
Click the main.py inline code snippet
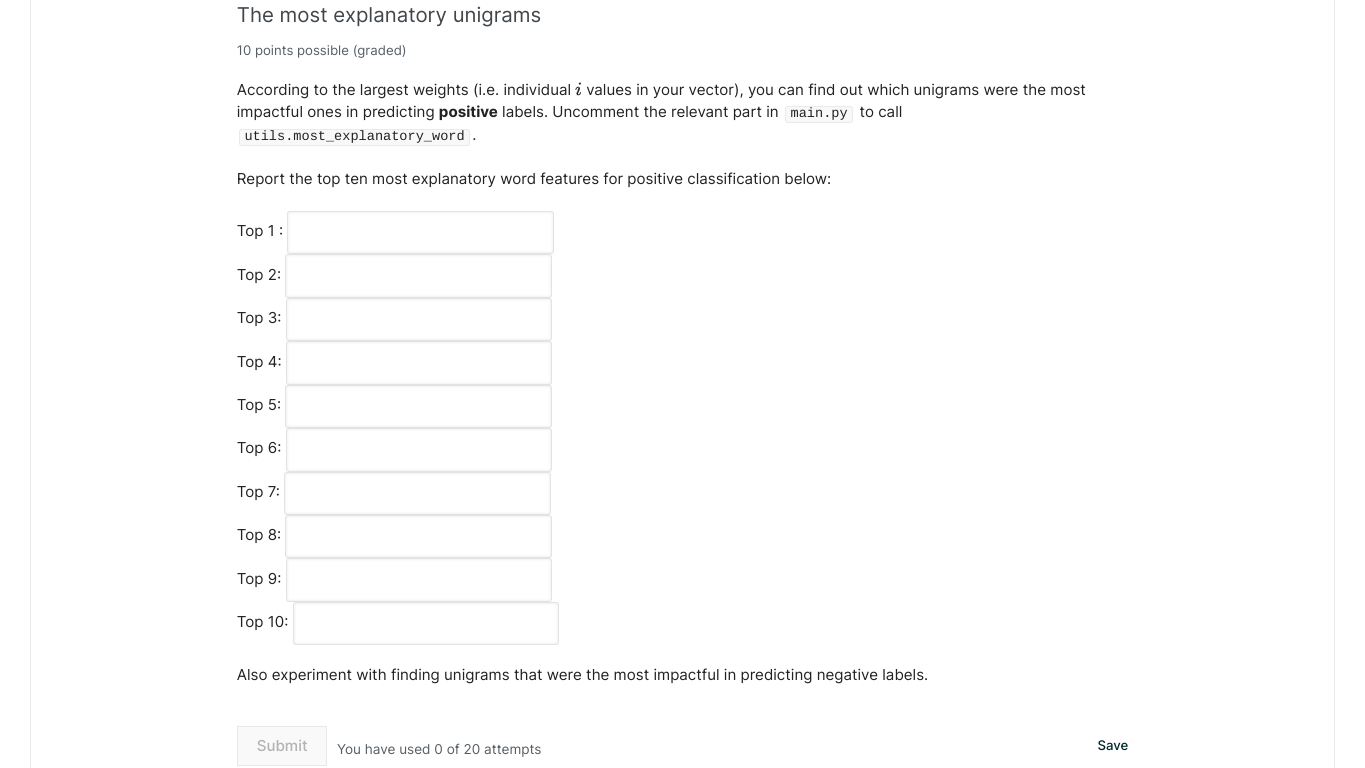tap(818, 112)
